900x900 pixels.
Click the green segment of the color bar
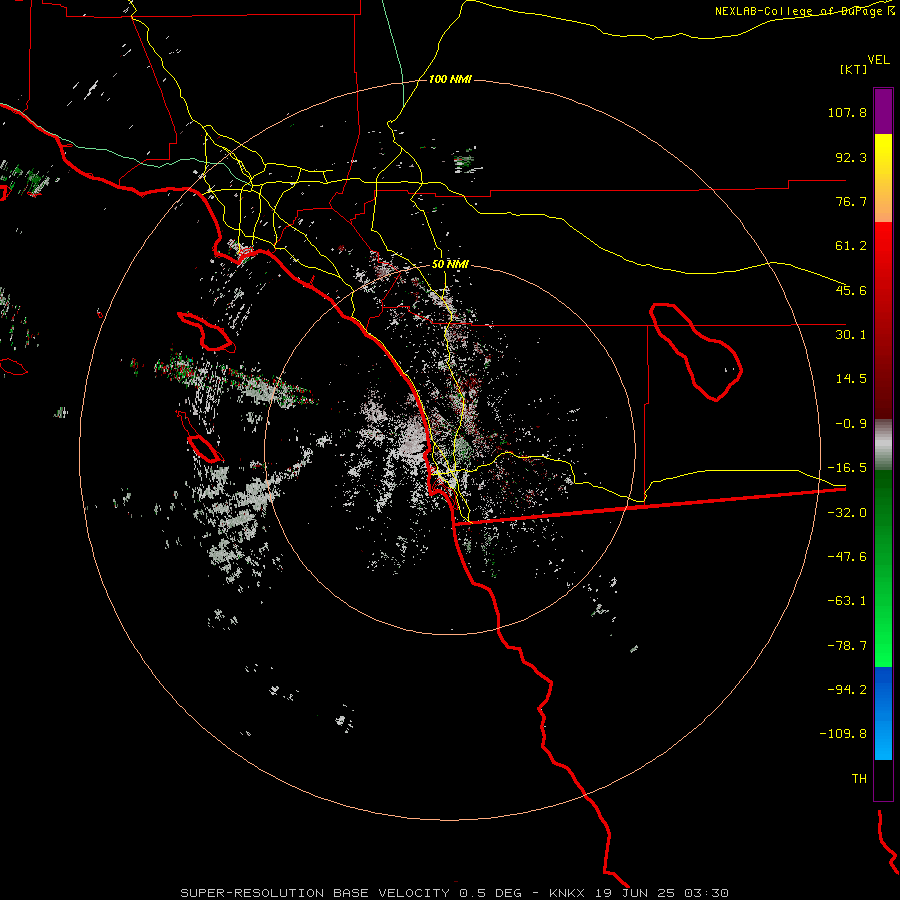pyautogui.click(x=883, y=568)
